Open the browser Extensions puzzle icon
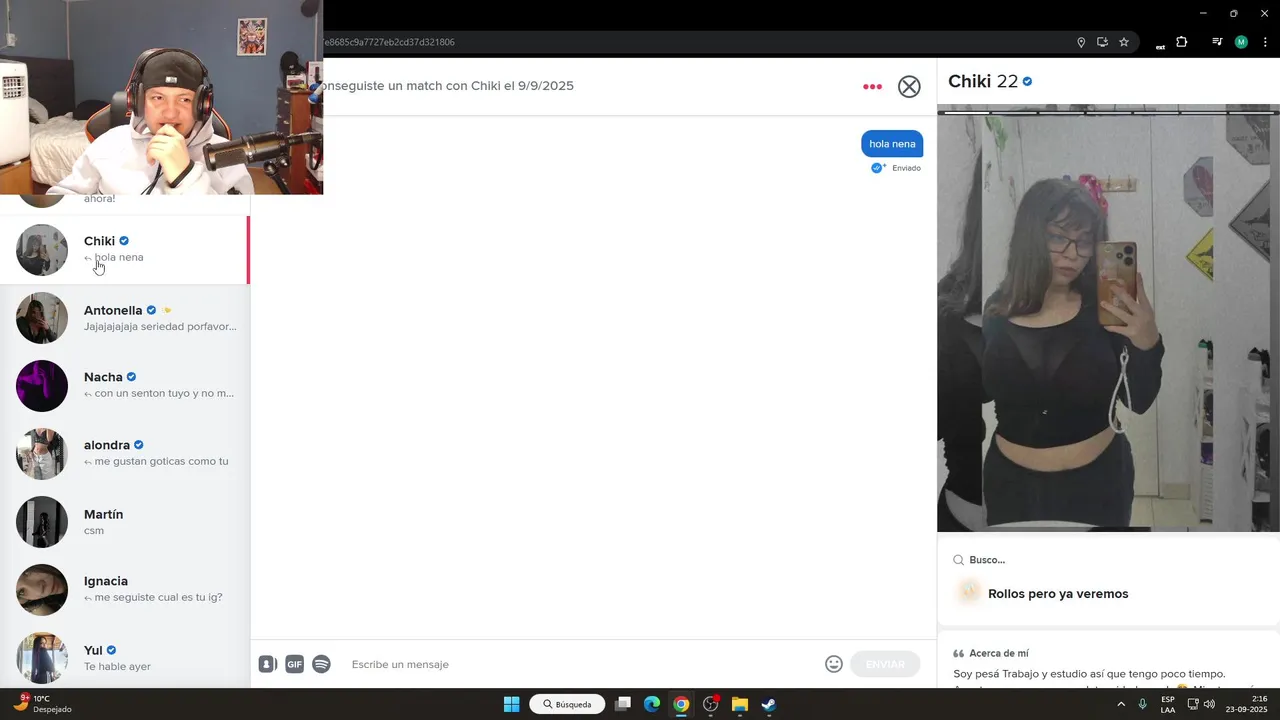 (x=1181, y=42)
